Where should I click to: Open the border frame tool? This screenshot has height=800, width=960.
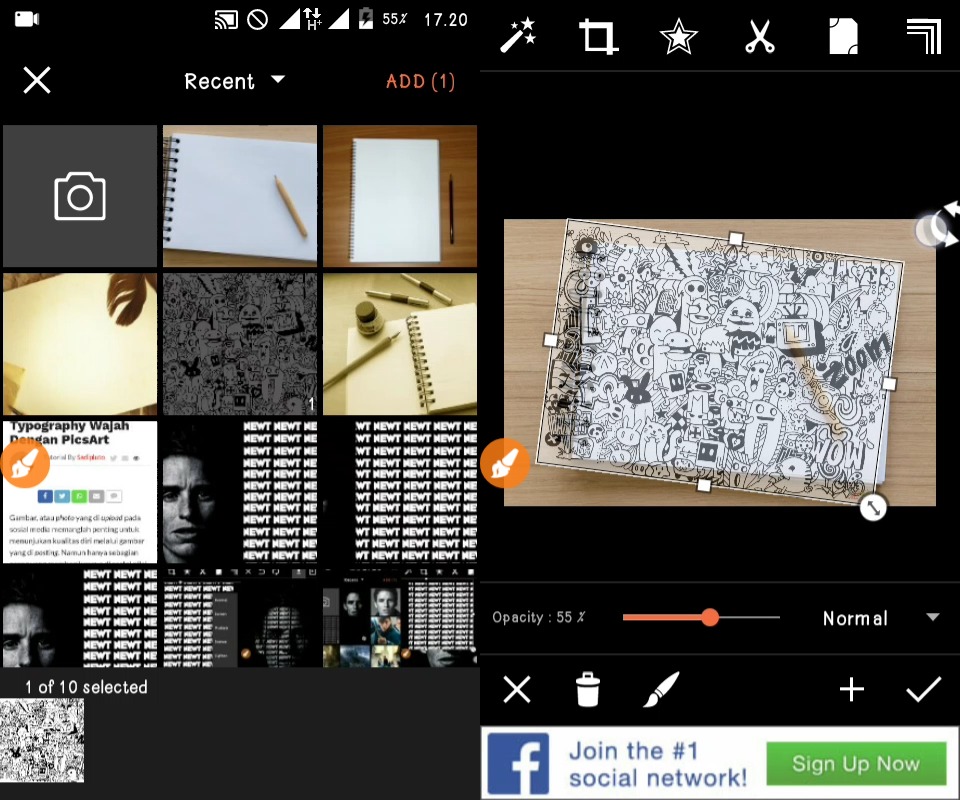pyautogui.click(x=923, y=37)
